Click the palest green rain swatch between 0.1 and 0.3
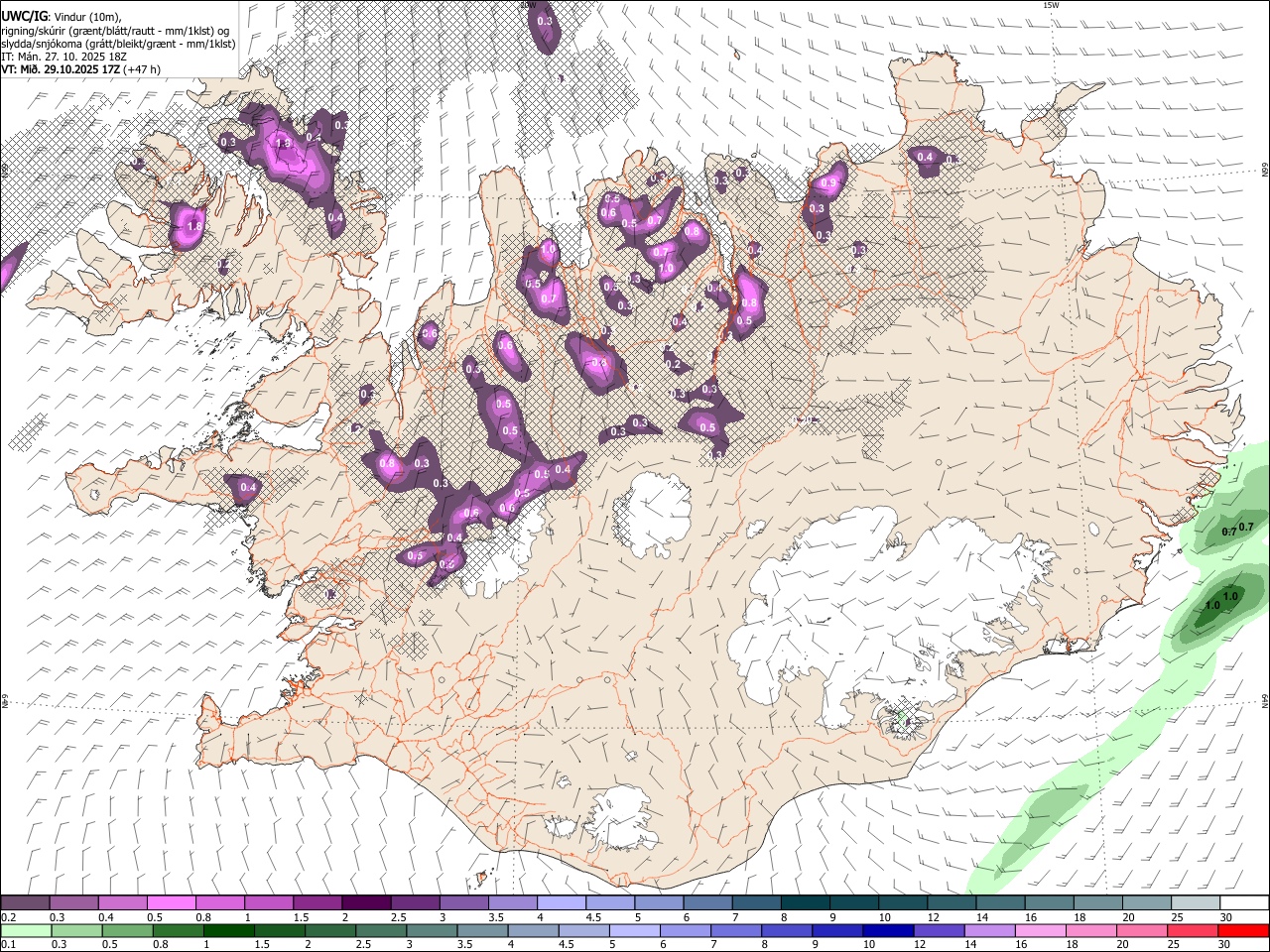Viewport: 1270px width, 952px height. (25, 931)
